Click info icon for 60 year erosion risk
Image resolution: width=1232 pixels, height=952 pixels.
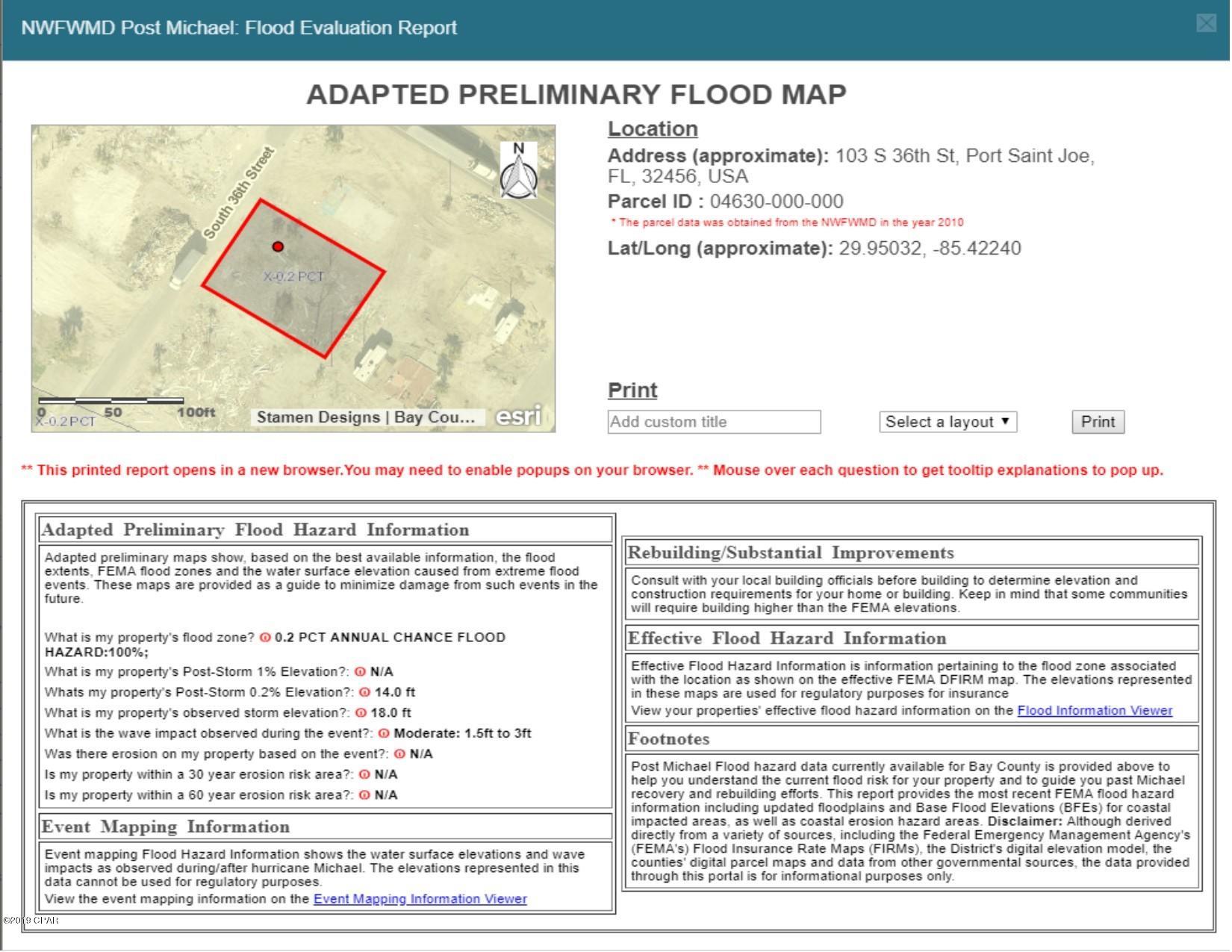tap(364, 796)
